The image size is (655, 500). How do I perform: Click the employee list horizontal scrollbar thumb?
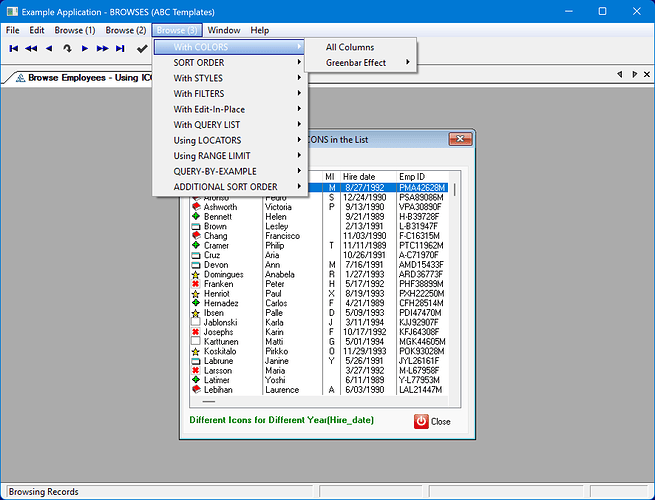[x=208, y=401]
